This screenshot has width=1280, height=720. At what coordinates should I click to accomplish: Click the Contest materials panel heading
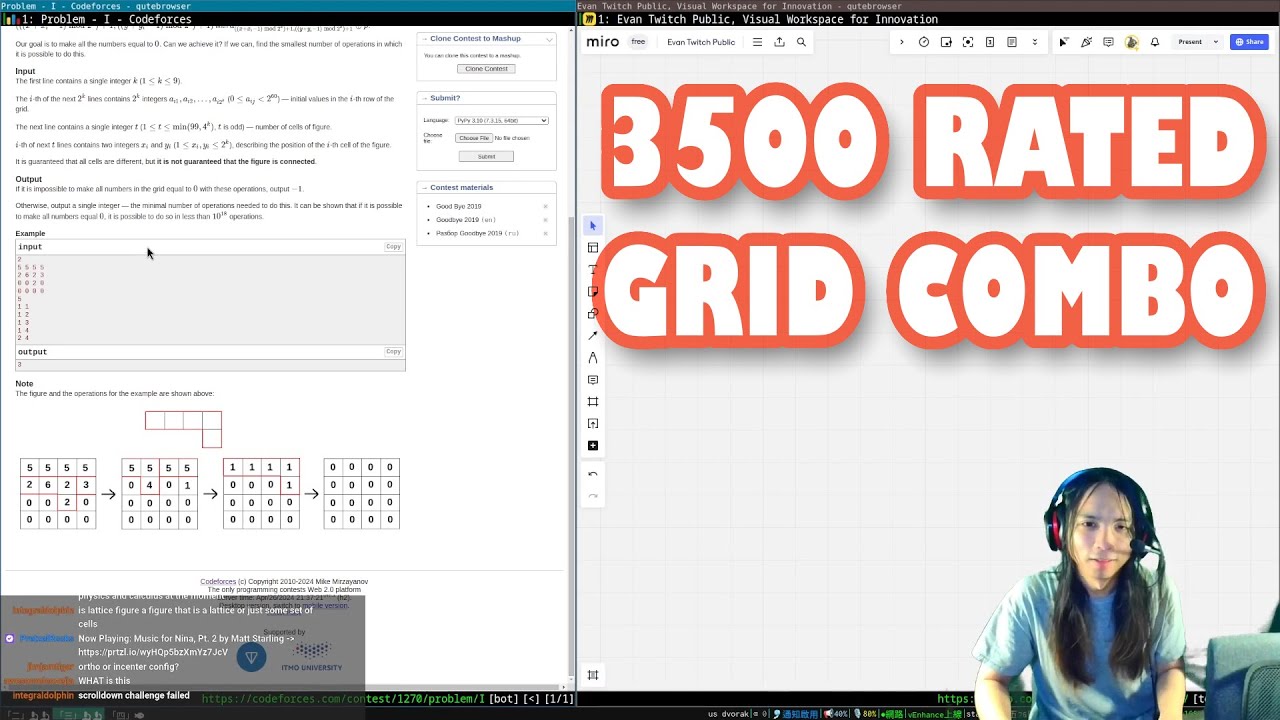tap(461, 187)
